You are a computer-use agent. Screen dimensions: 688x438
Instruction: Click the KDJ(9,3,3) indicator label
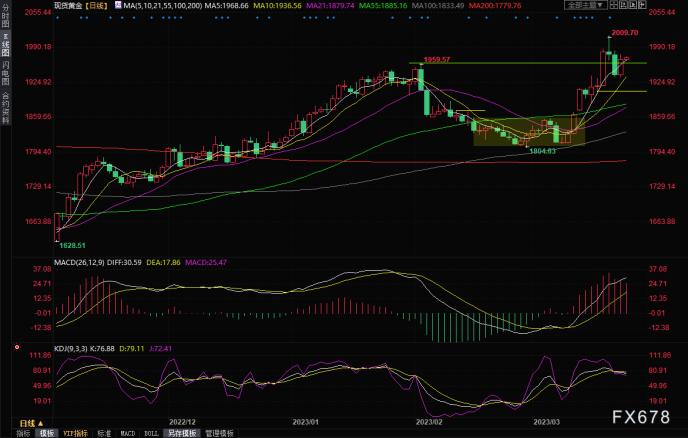click(71, 348)
